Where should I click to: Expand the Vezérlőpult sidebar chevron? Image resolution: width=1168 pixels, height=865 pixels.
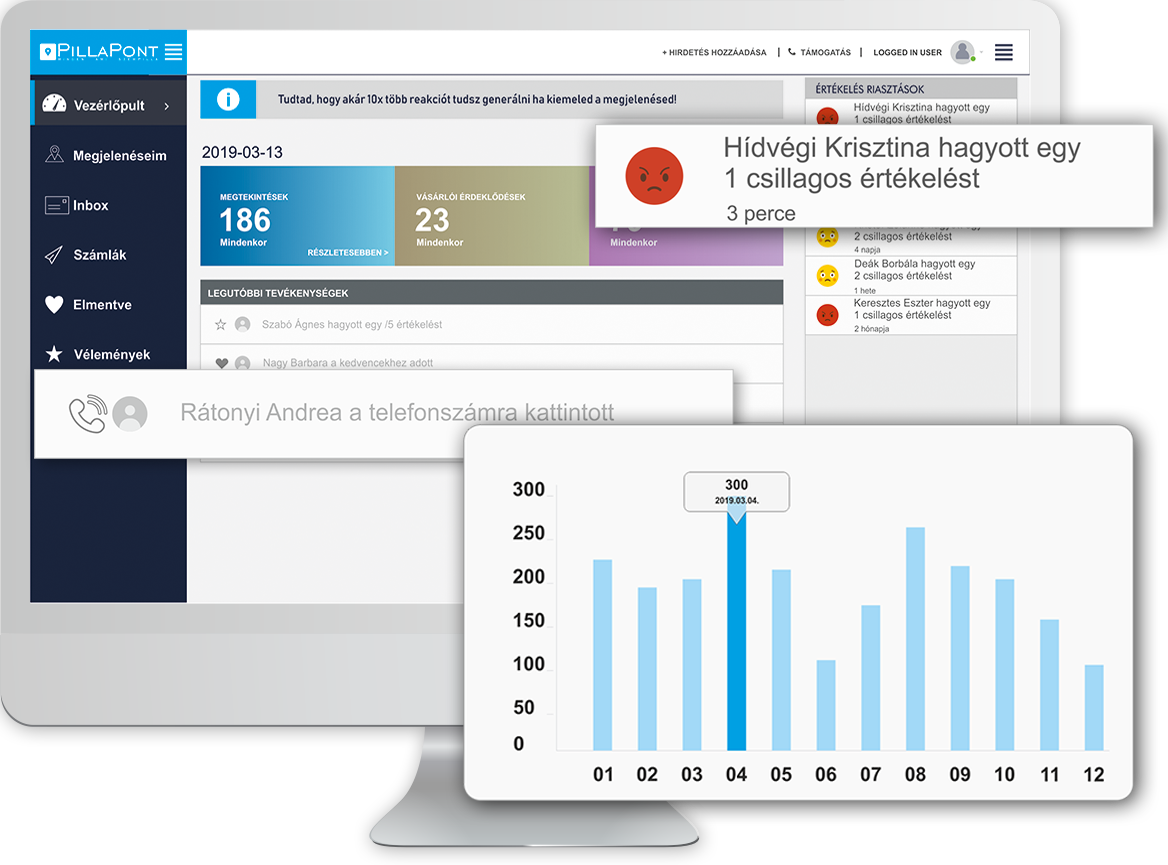tap(166, 105)
